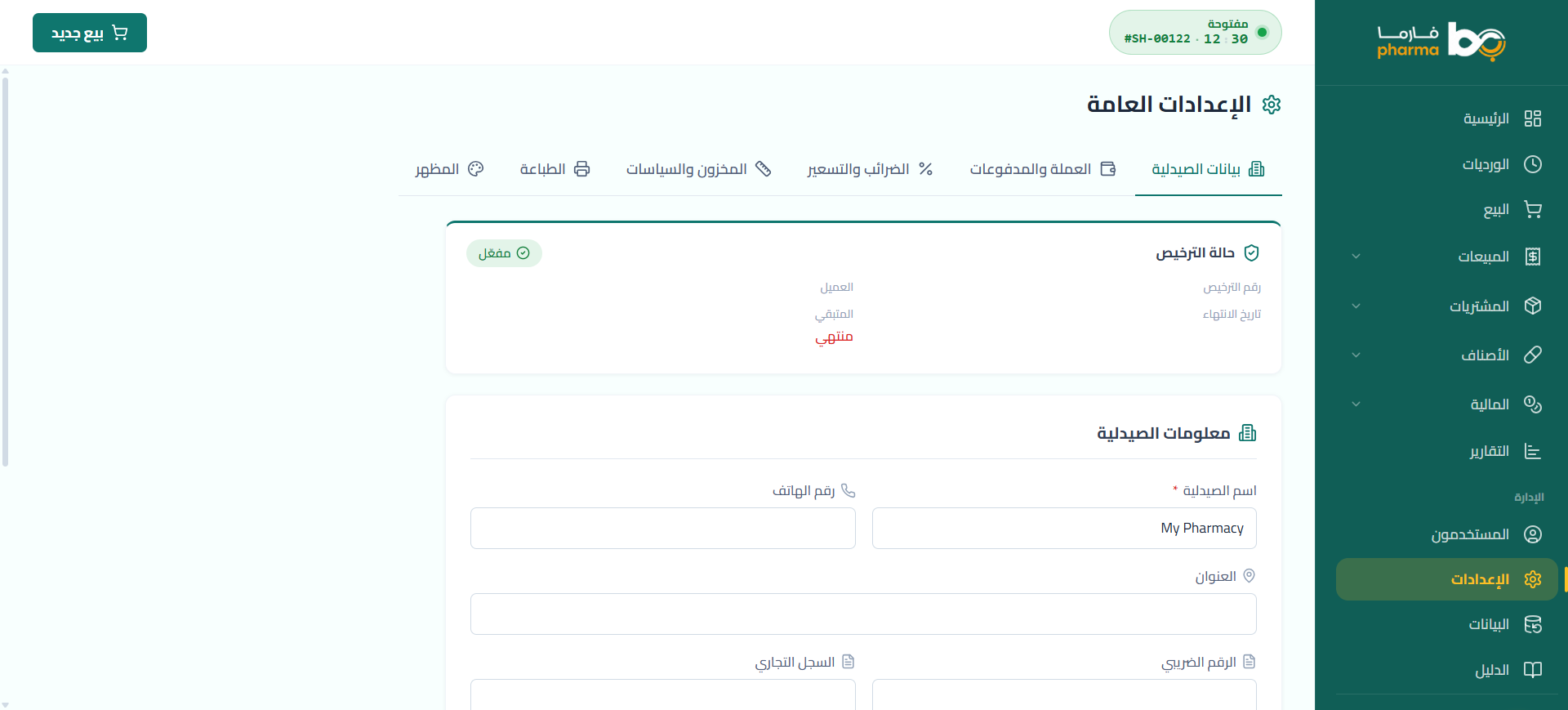Click the الدليل book icon

[1533, 670]
